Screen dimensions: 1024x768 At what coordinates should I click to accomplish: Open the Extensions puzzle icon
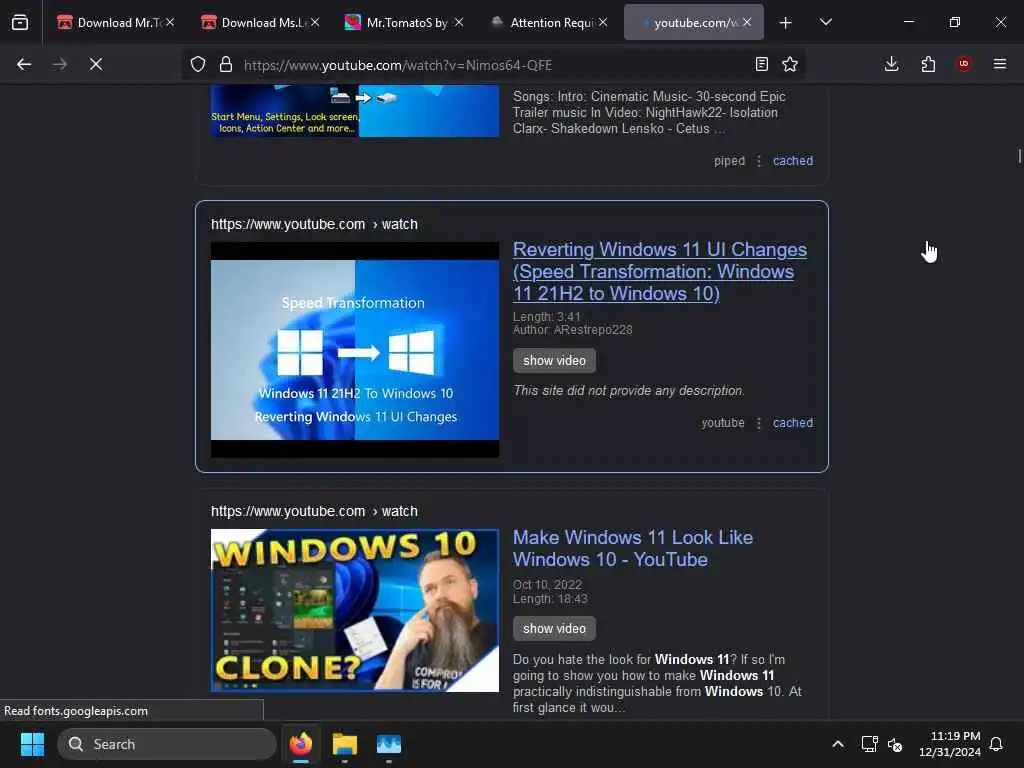pos(928,64)
